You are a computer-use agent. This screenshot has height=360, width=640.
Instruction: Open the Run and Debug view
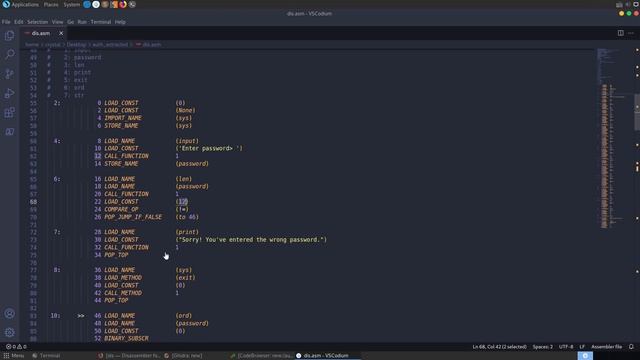9,93
